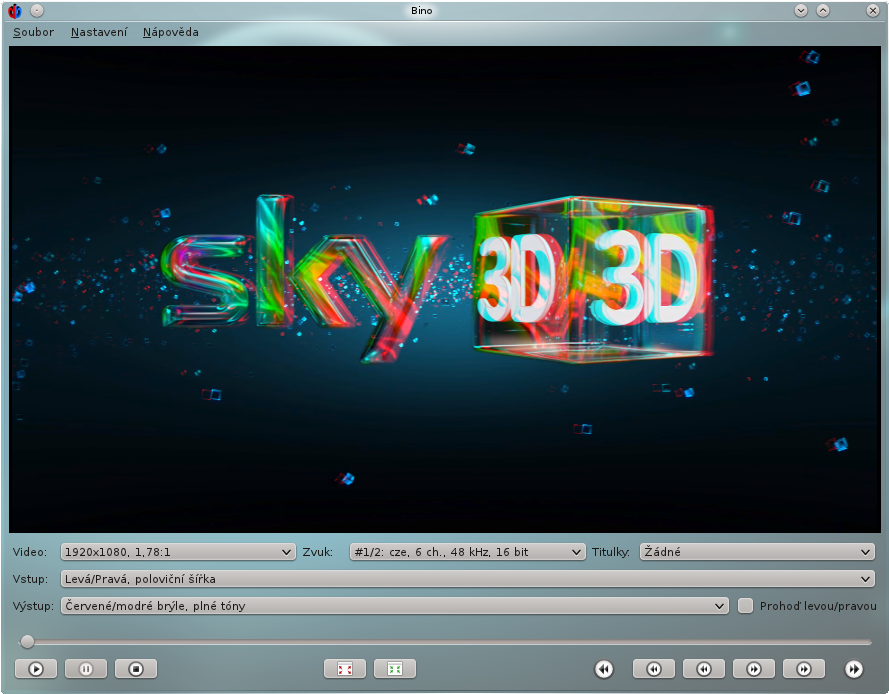889x694 pixels.
Task: Enable the Prohoď levou/pravou checkbox
Action: 745,606
